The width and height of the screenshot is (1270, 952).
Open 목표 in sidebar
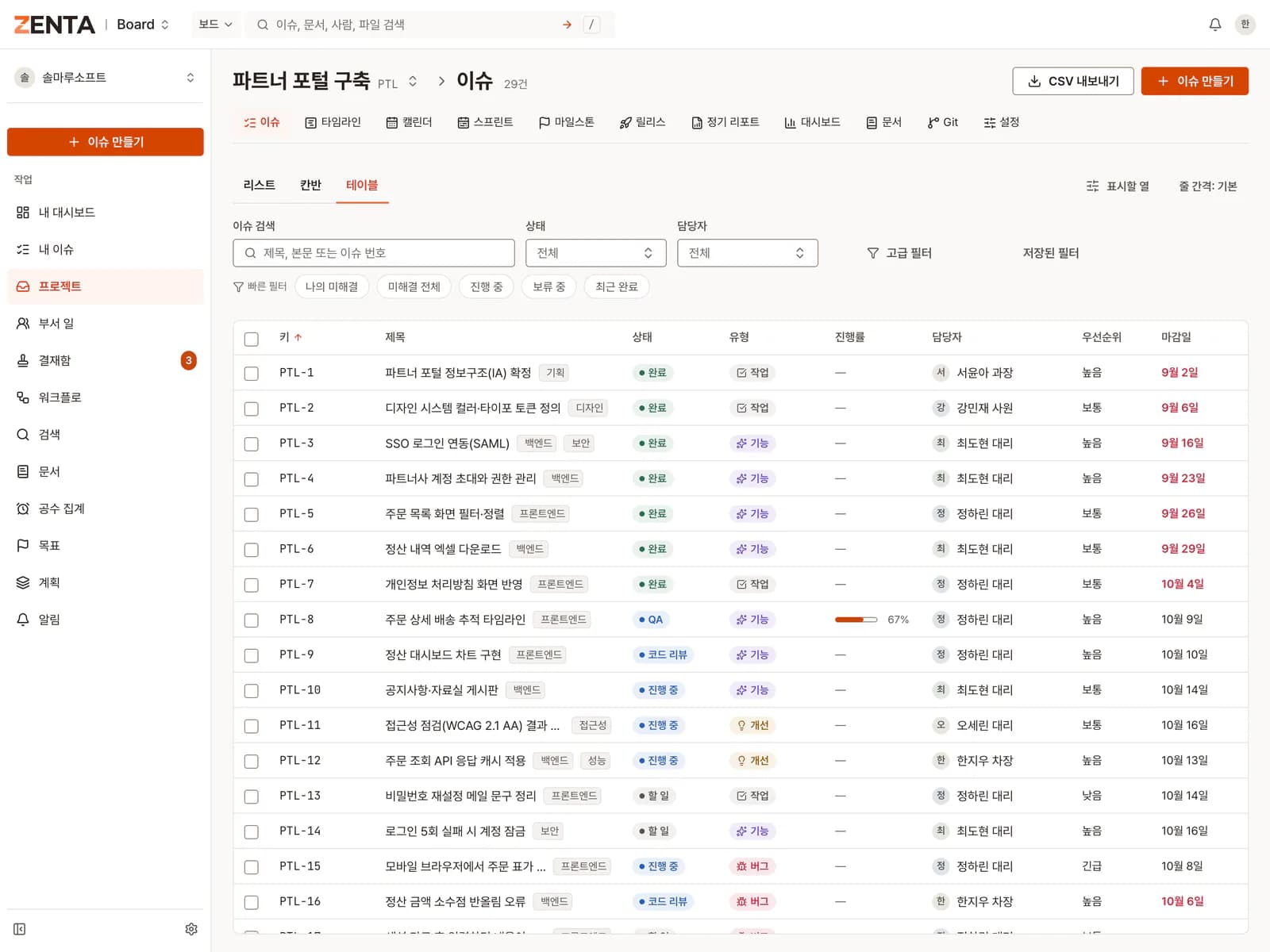[106, 546]
